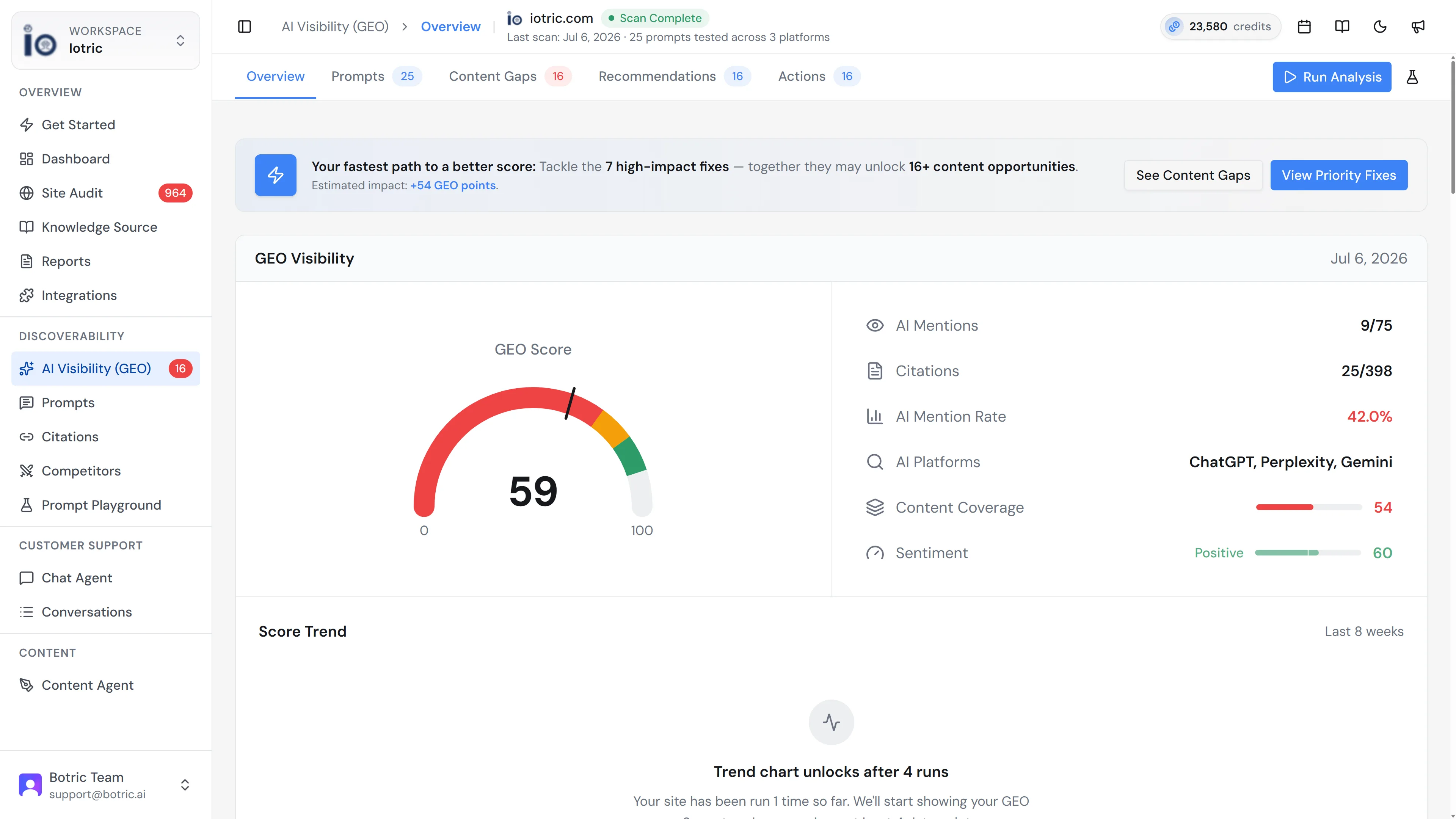Toggle the sidebar panel icon
1456x819 pixels.
point(244,27)
